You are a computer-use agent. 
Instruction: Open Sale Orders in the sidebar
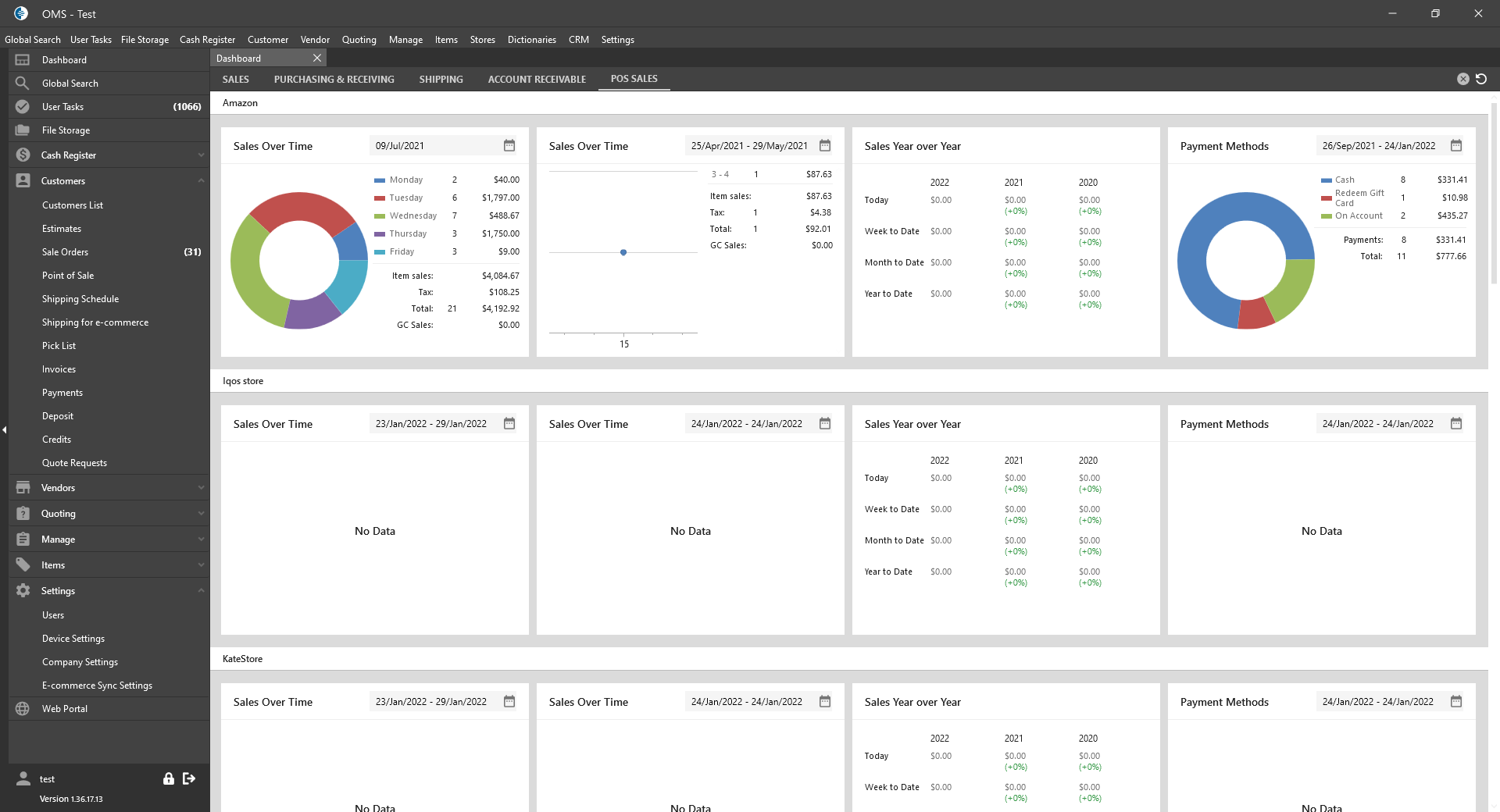66,252
